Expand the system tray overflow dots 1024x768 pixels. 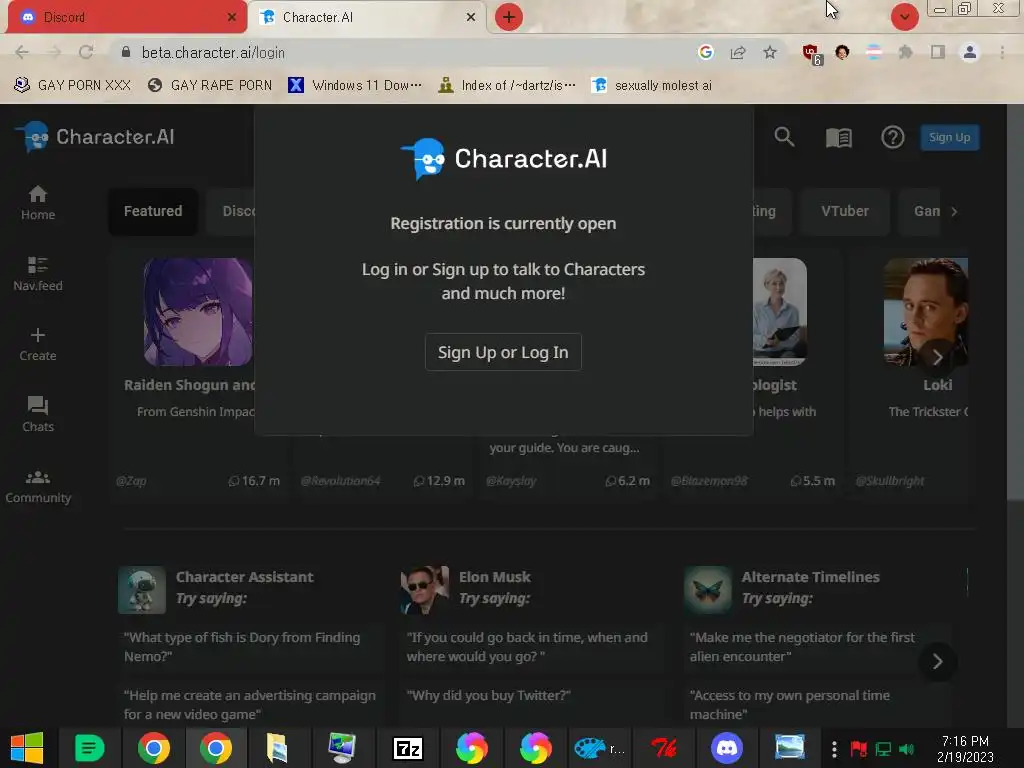click(x=834, y=749)
